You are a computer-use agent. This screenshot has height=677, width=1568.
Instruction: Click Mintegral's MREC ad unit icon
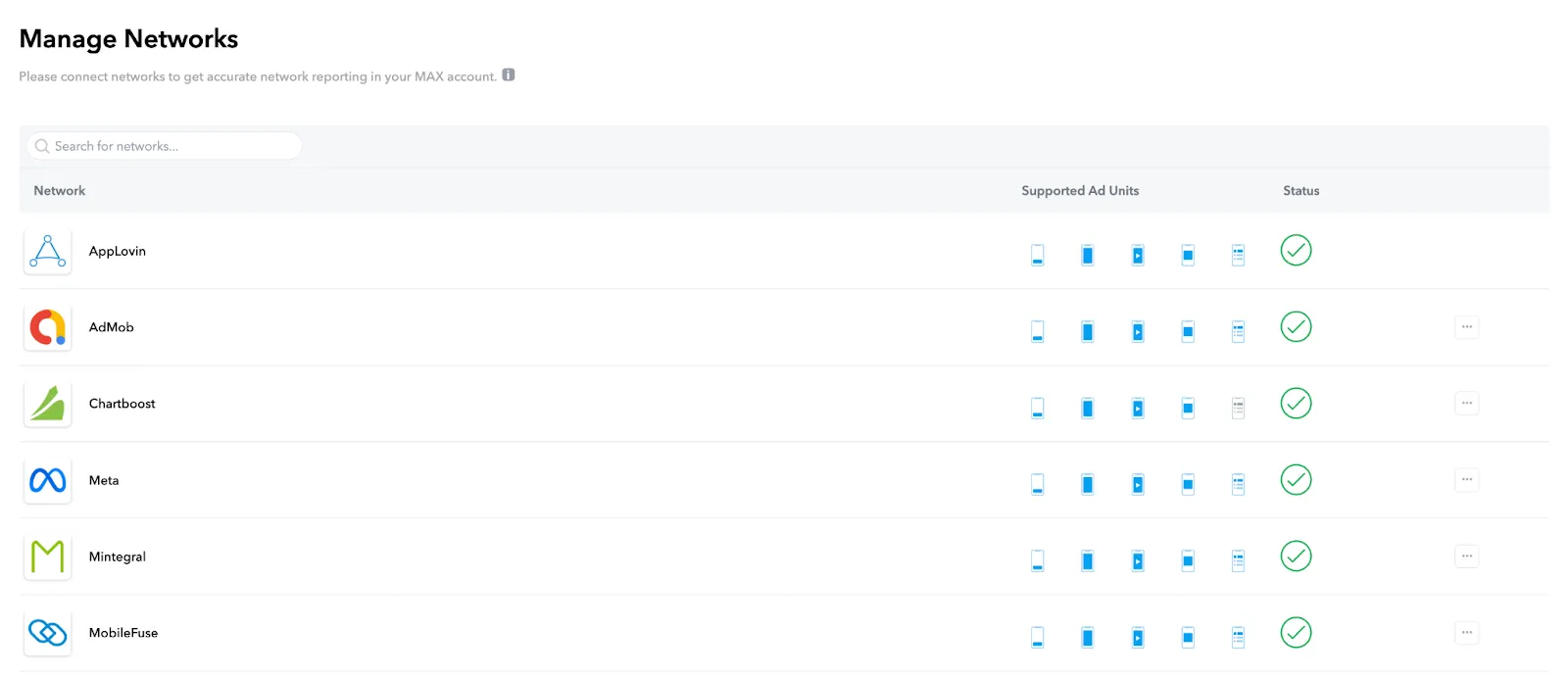coord(1187,560)
